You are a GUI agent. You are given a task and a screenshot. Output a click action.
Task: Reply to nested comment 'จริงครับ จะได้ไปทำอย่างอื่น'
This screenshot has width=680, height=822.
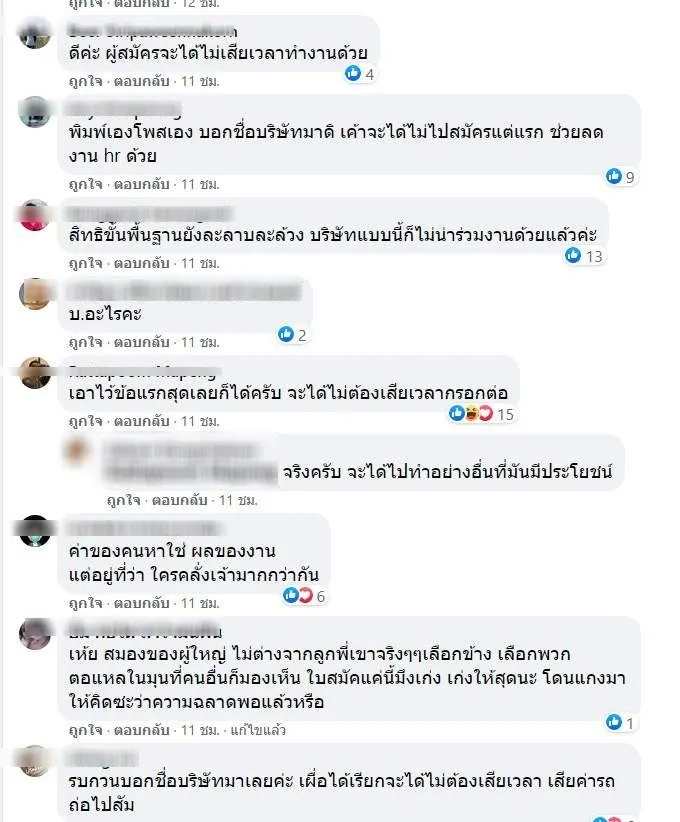[x=179, y=501]
